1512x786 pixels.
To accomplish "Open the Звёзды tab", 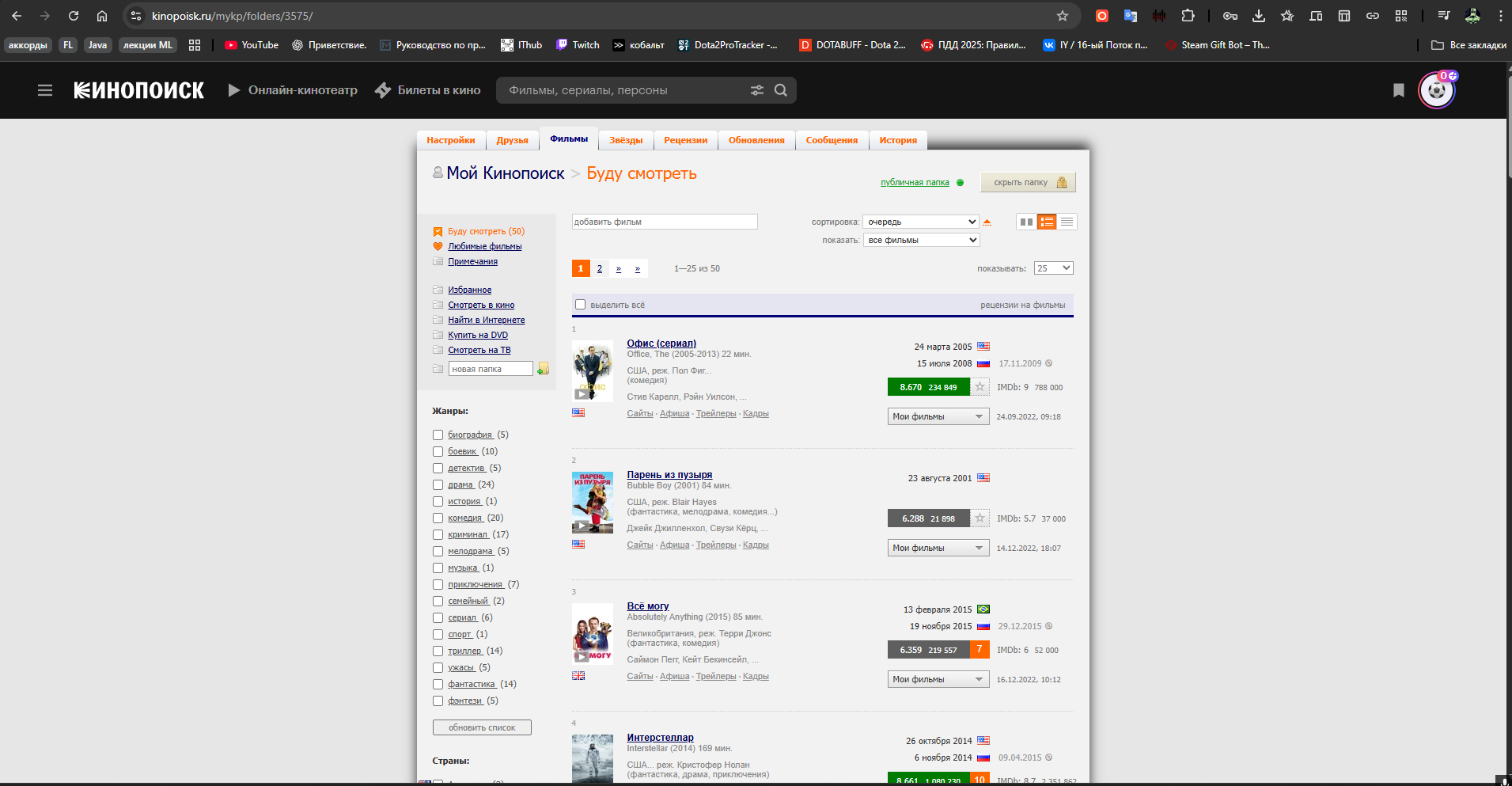I will 626,140.
